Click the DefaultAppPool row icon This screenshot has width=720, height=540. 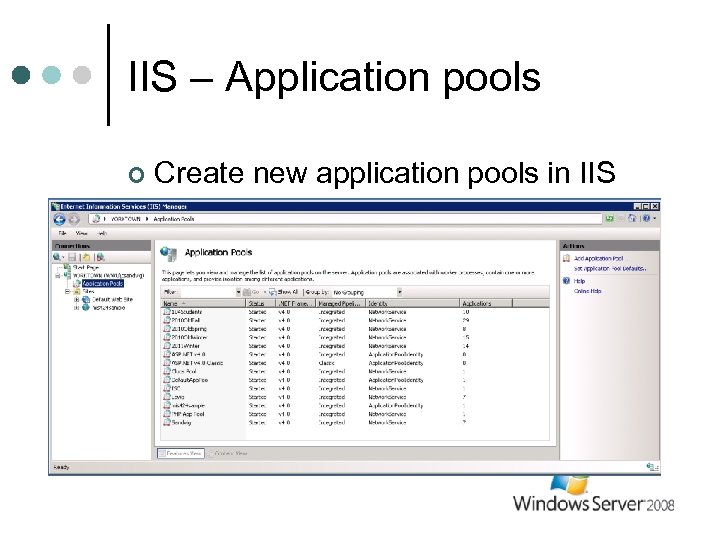pyautogui.click(x=167, y=380)
